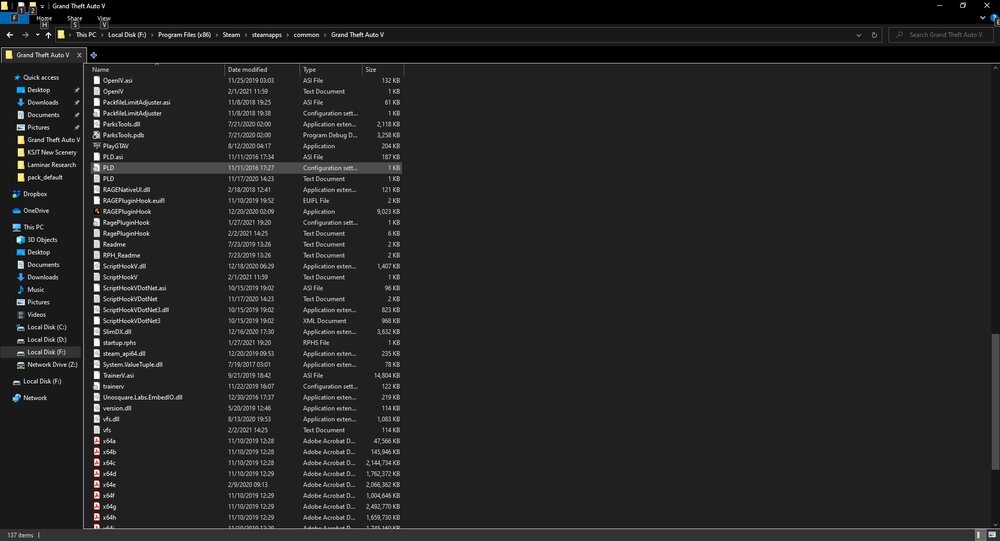Switch to details view icon in status bar
1000x541 pixels.
pos(980,535)
